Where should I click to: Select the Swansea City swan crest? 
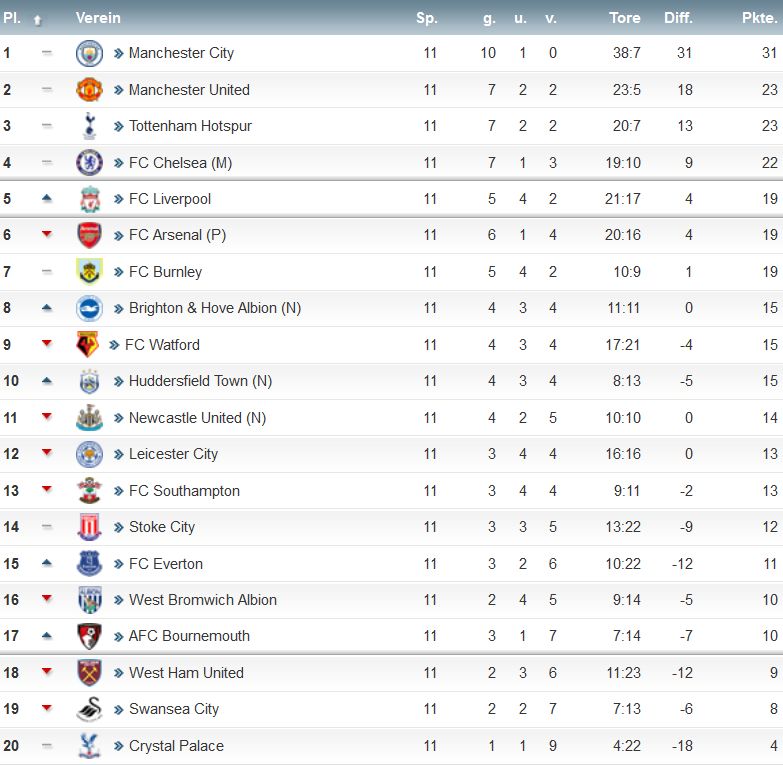(x=89, y=709)
